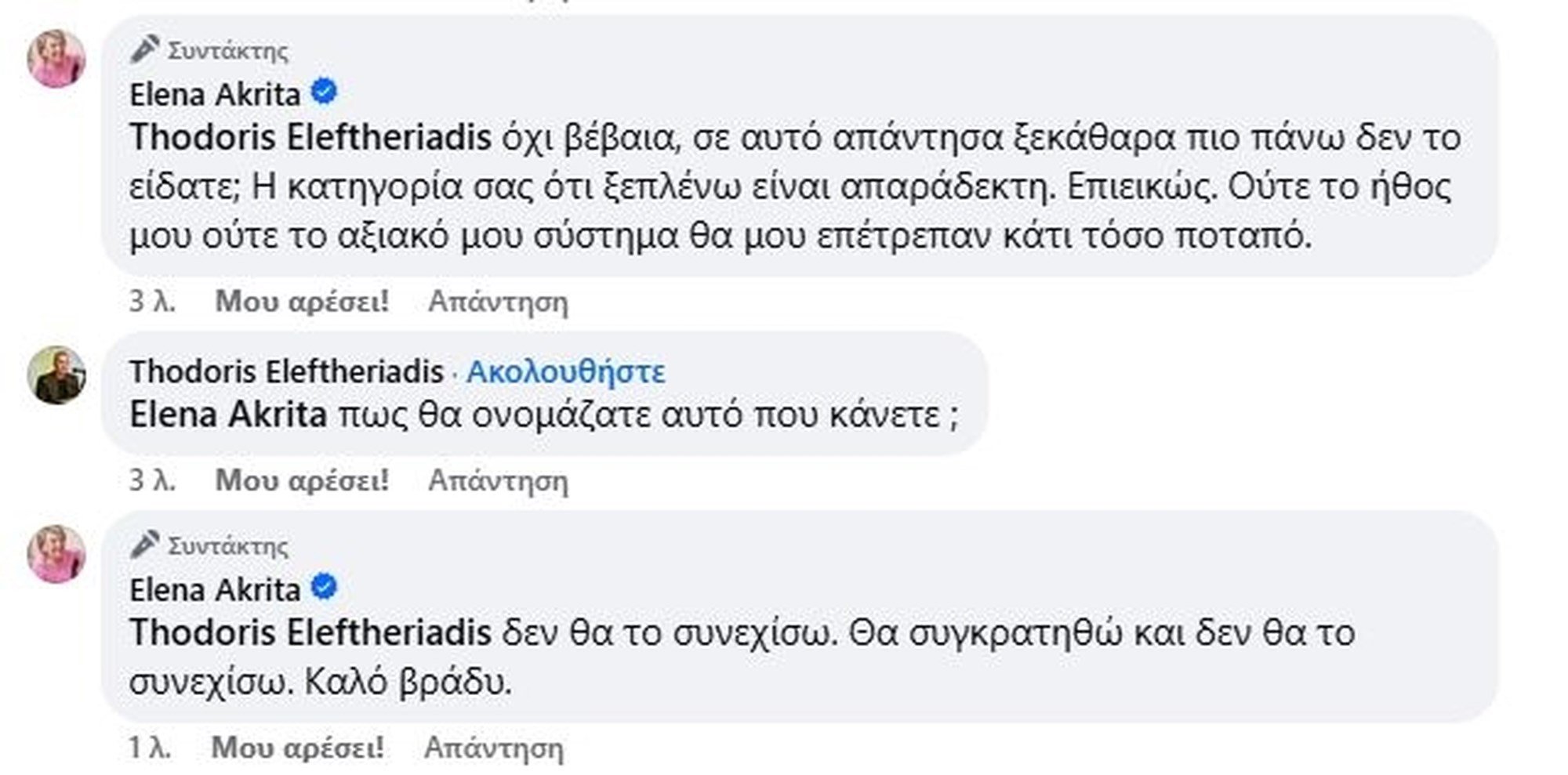Open Thodoris Eleftheriadis's profile picture

[56, 375]
